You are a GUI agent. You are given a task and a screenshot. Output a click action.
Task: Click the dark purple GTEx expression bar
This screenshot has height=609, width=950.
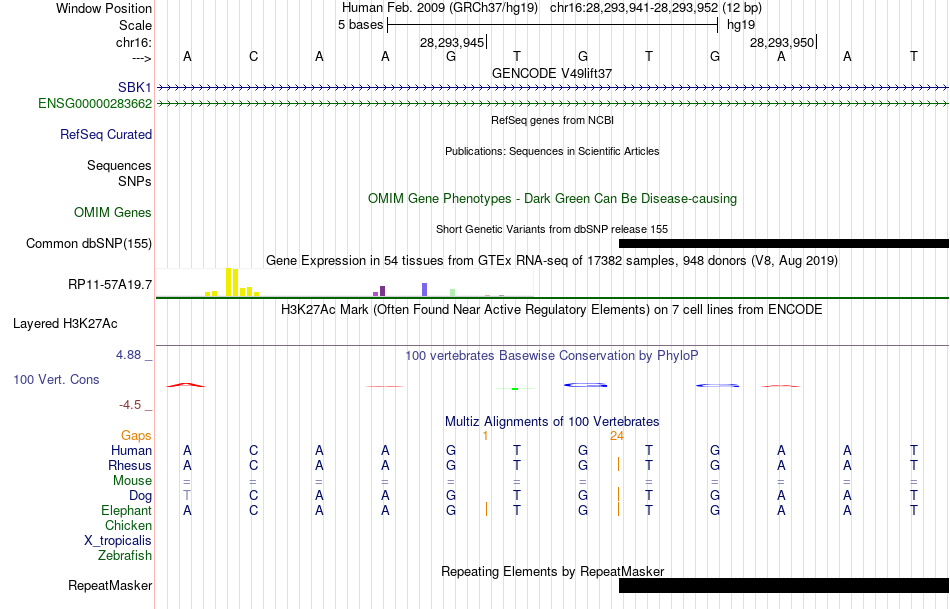[x=382, y=291]
